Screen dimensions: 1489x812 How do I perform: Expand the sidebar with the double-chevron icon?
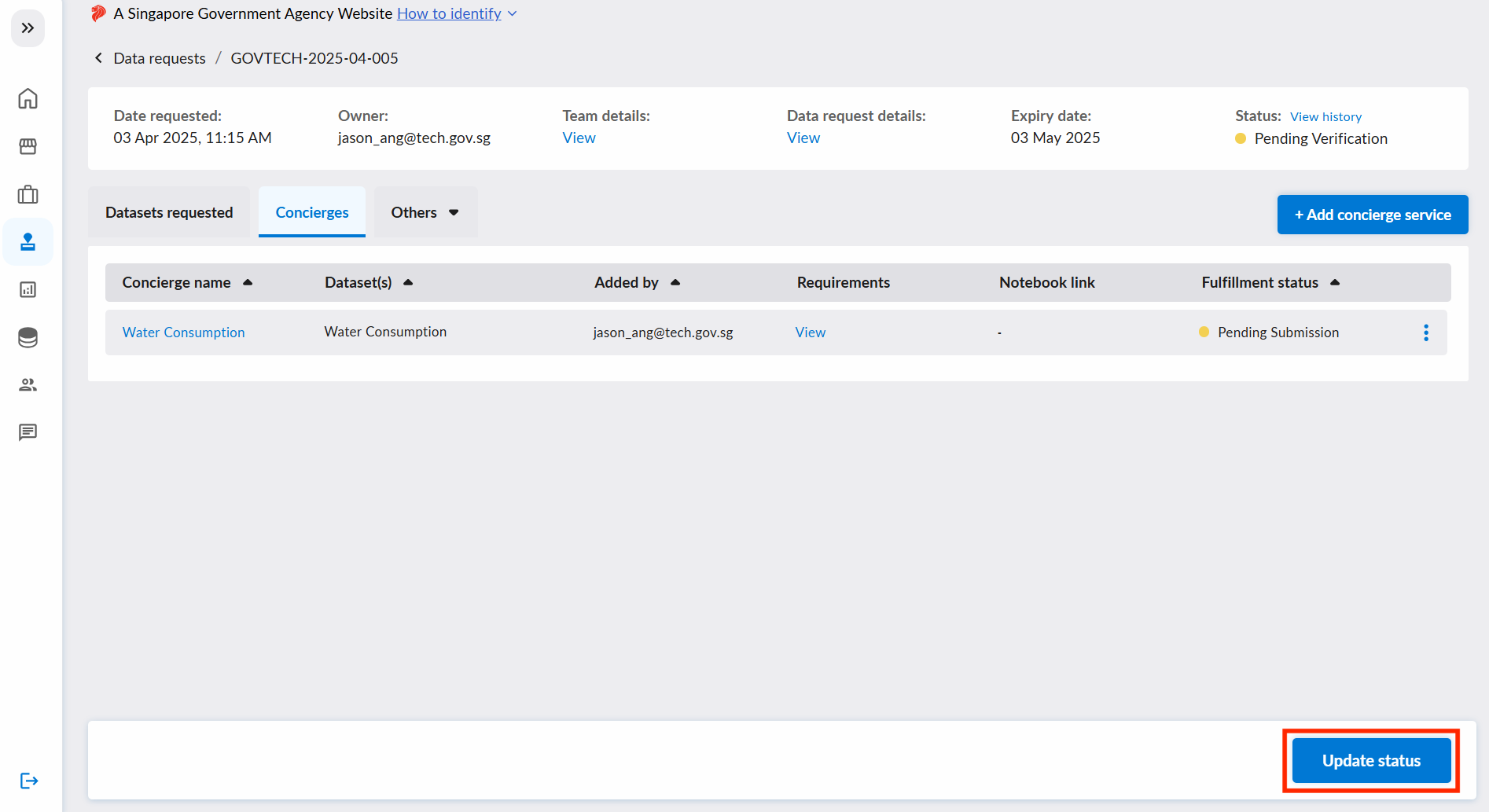point(28,28)
